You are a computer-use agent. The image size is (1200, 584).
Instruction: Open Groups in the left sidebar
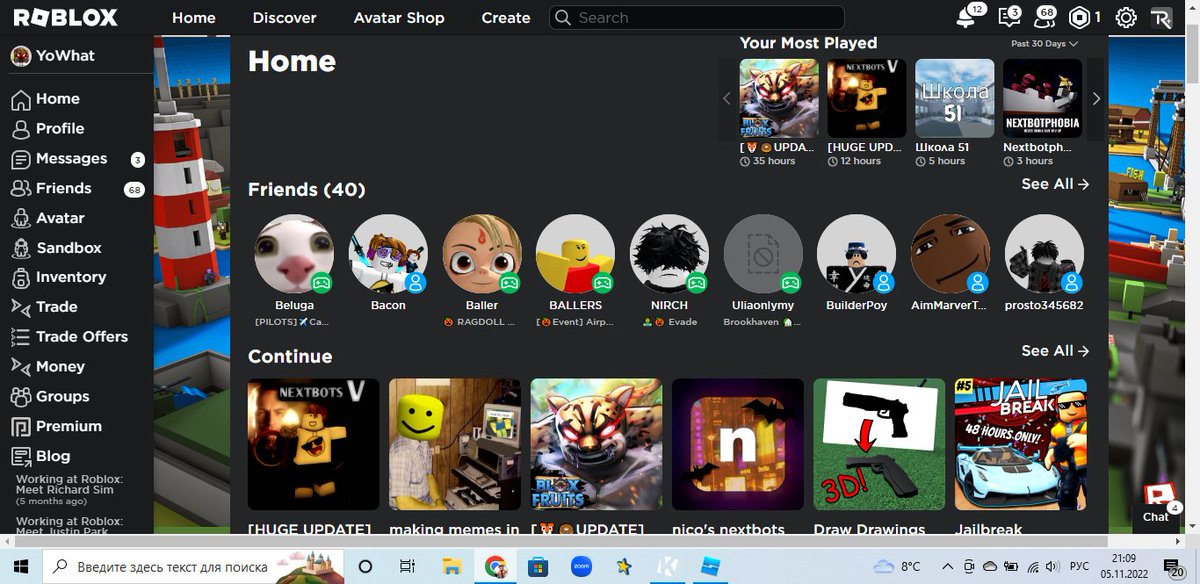(50, 396)
